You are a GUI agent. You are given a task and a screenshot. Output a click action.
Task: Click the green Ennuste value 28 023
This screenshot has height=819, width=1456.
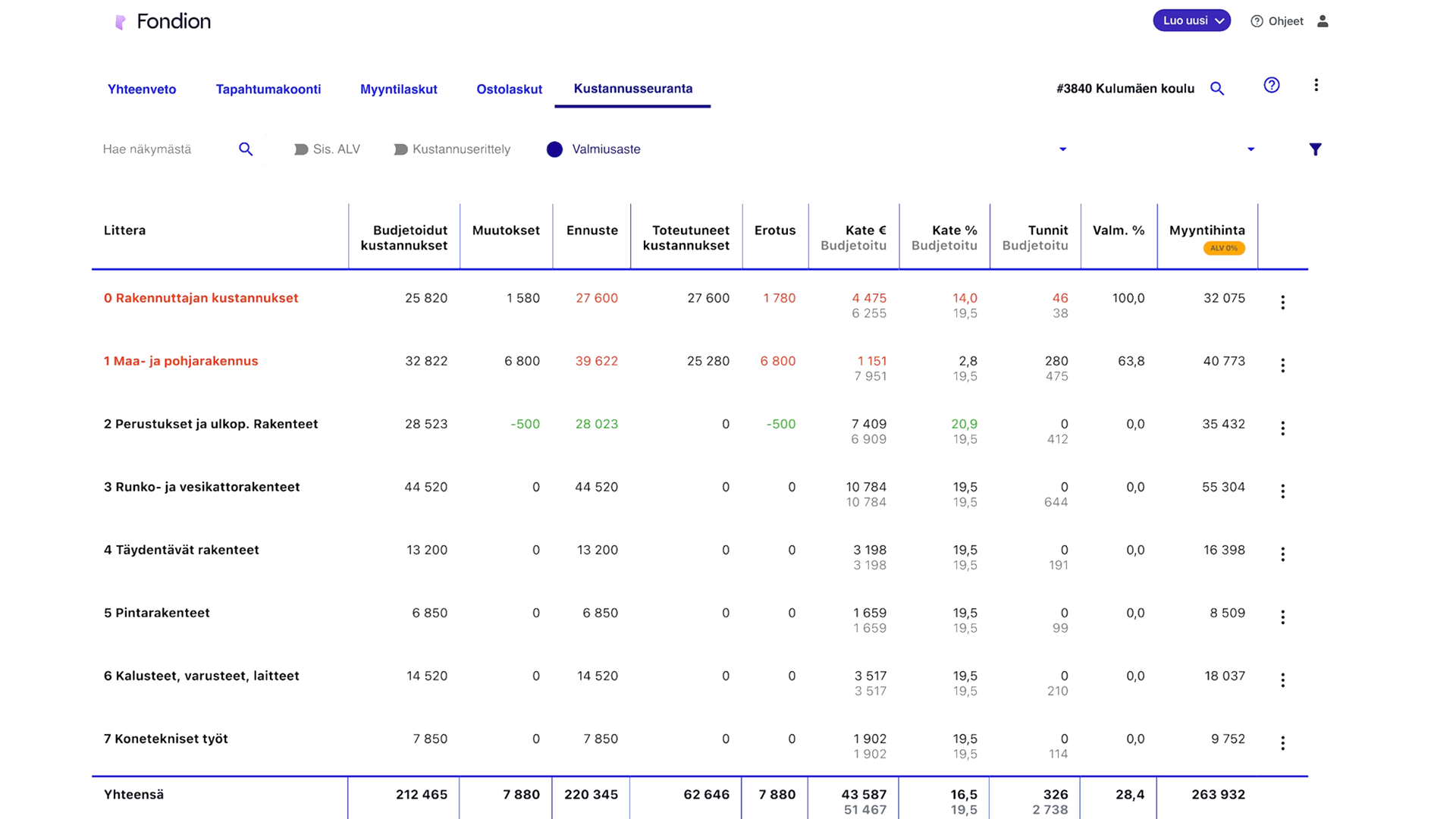click(597, 424)
